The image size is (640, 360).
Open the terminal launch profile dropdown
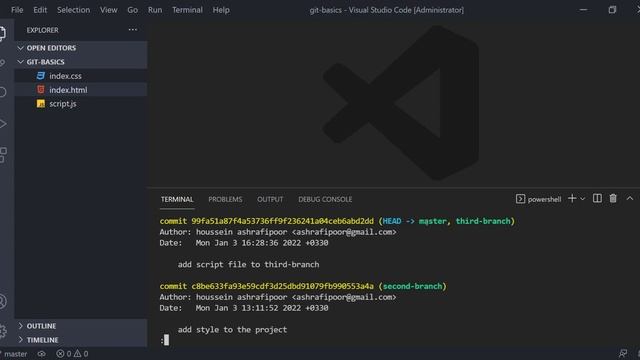coord(582,199)
